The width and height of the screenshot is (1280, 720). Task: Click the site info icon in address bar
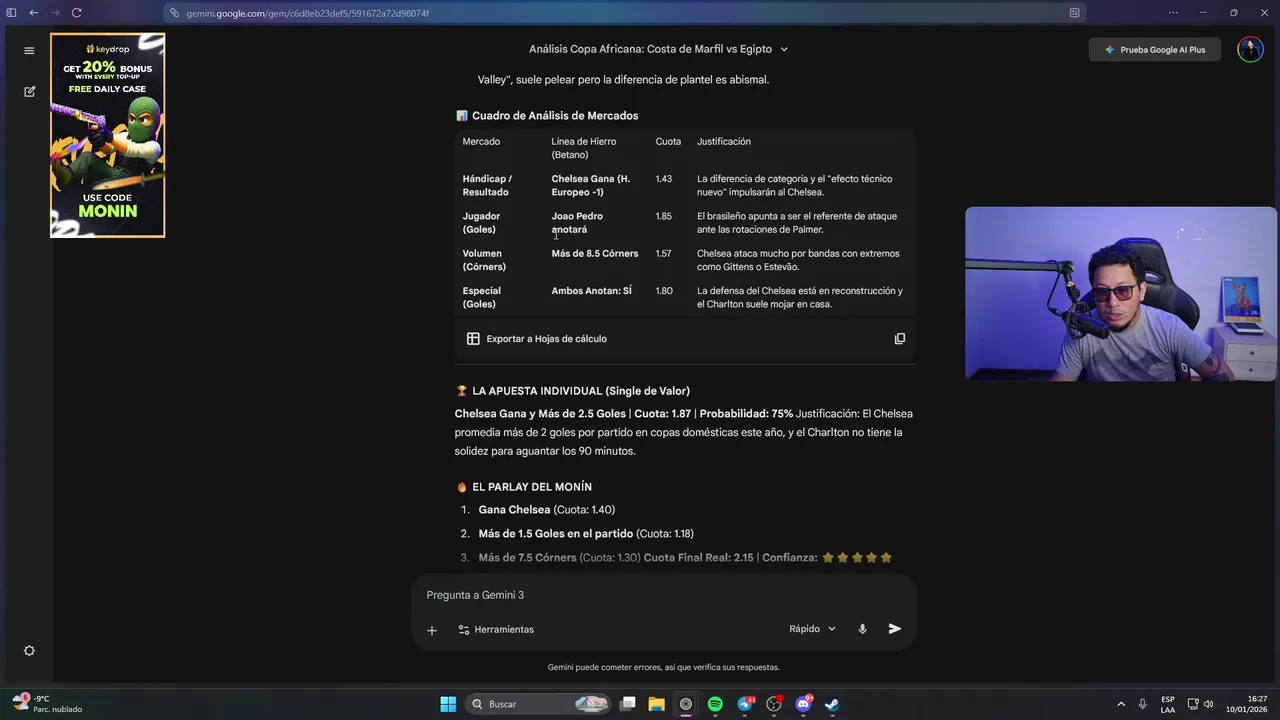[x=175, y=13]
